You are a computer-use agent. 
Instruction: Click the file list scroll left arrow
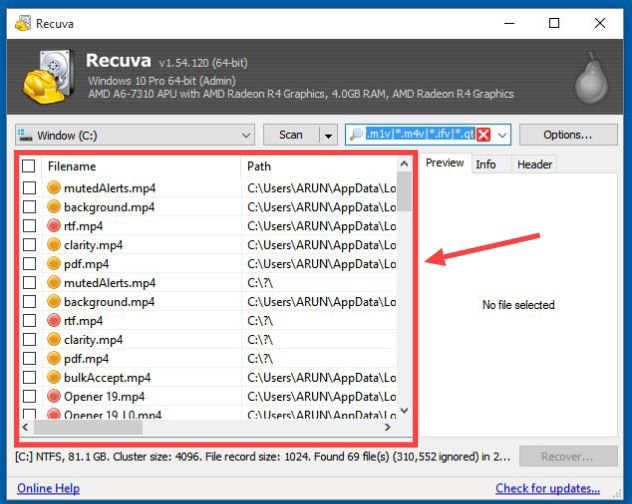coord(25,427)
